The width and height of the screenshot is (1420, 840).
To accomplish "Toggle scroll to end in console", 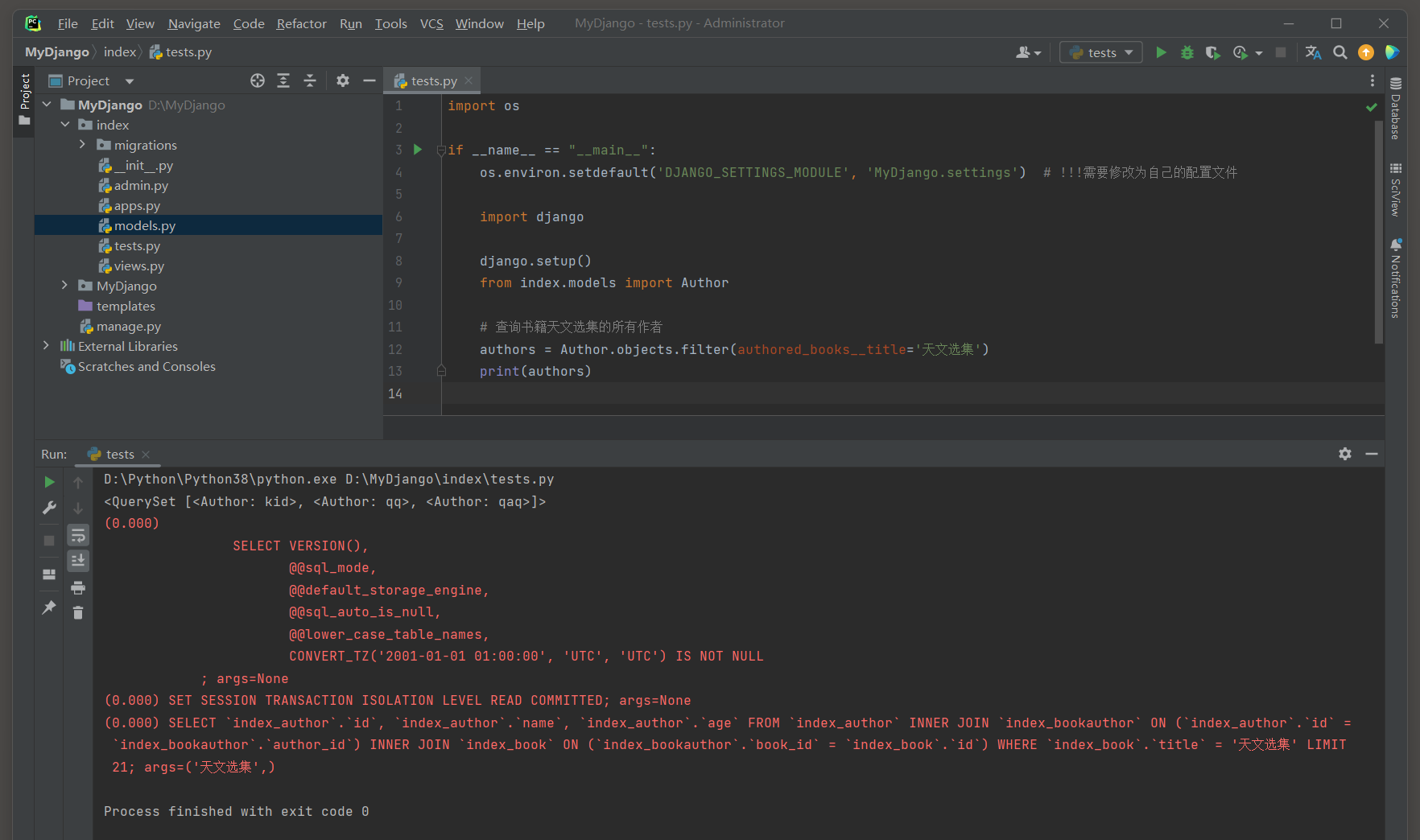I will click(78, 561).
